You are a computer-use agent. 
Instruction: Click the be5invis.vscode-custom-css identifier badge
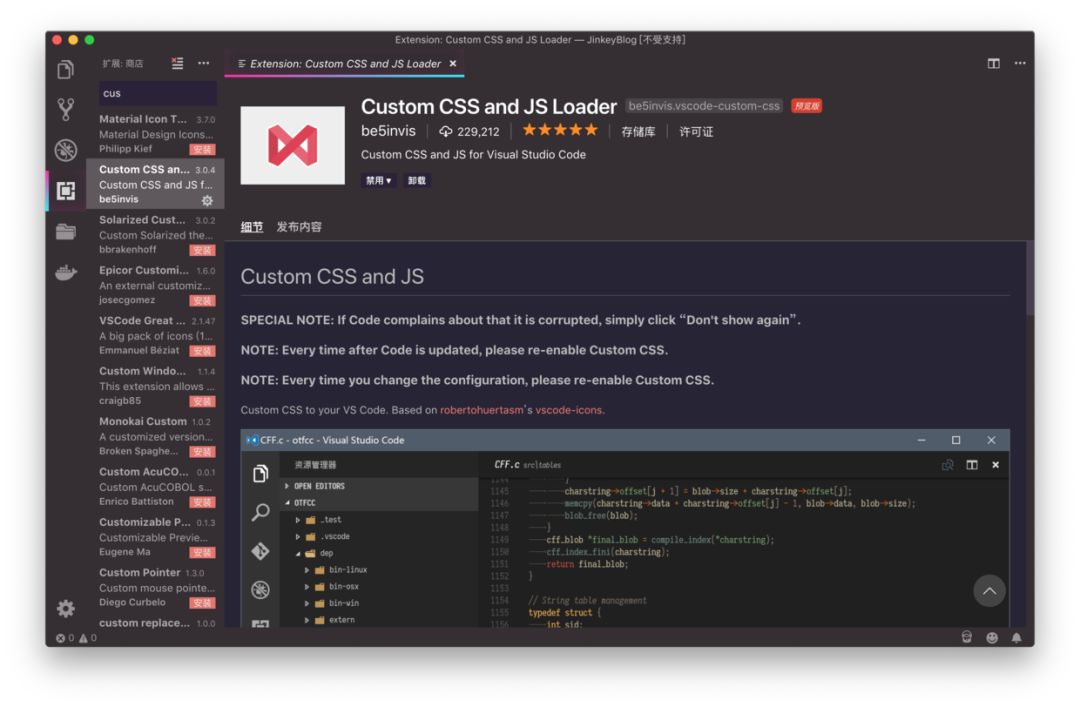tap(704, 105)
